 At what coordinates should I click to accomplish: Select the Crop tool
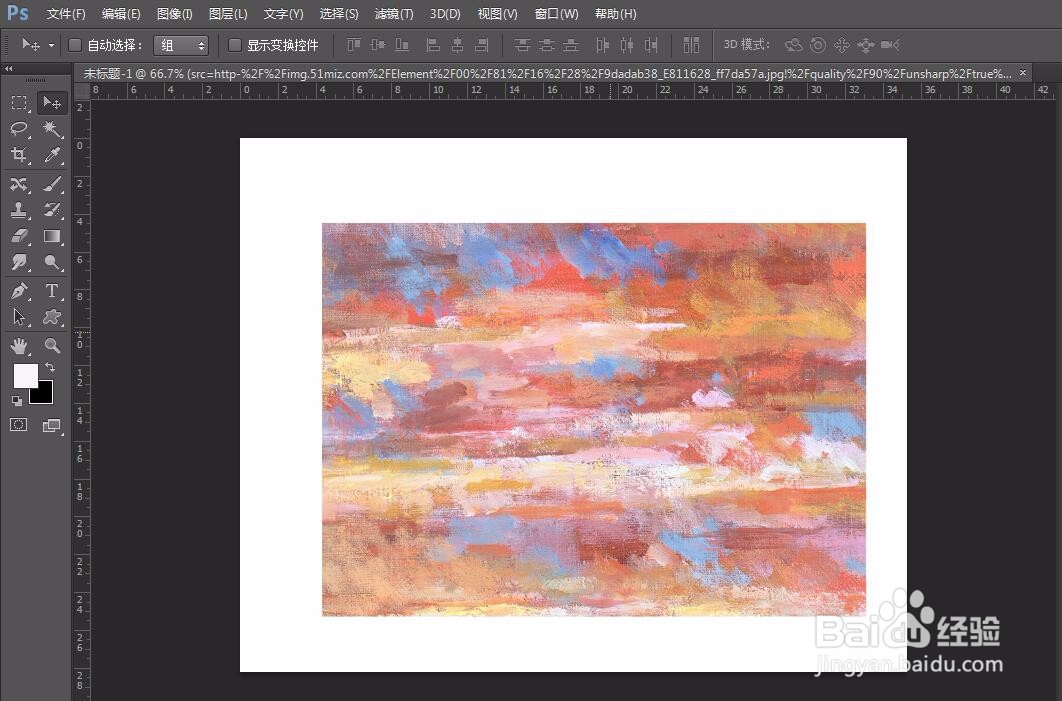(x=19, y=155)
